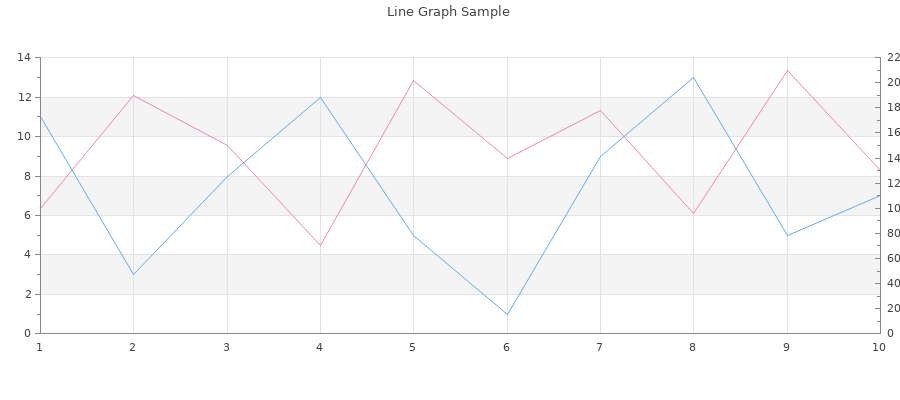Click the pink line's highest peak at x=9
This screenshot has height=400, width=900.
point(787,70)
